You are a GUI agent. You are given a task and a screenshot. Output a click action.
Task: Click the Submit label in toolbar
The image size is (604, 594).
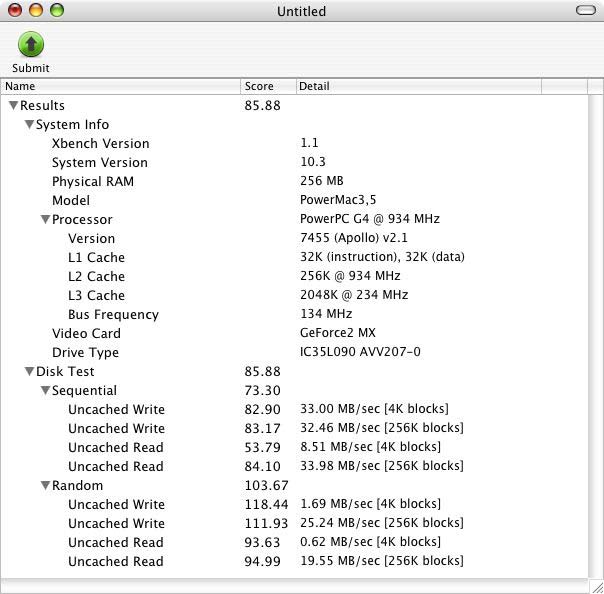pos(31,68)
